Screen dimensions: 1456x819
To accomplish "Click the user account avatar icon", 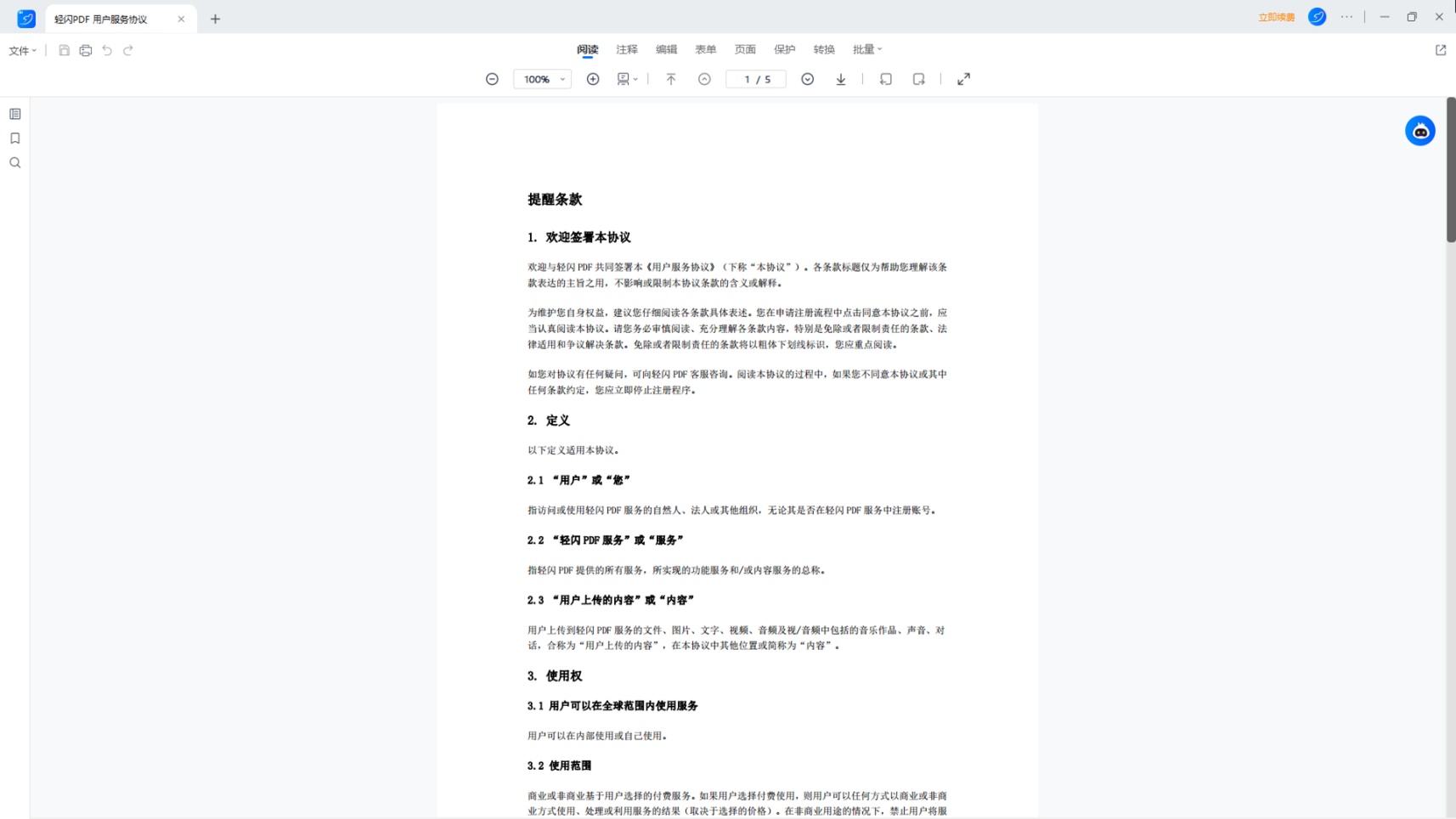I will [x=1317, y=17].
